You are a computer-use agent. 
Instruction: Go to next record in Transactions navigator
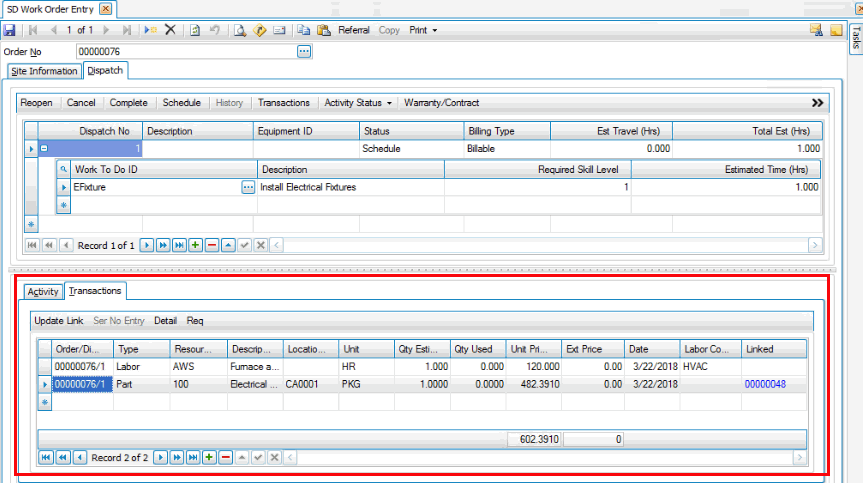click(x=160, y=458)
